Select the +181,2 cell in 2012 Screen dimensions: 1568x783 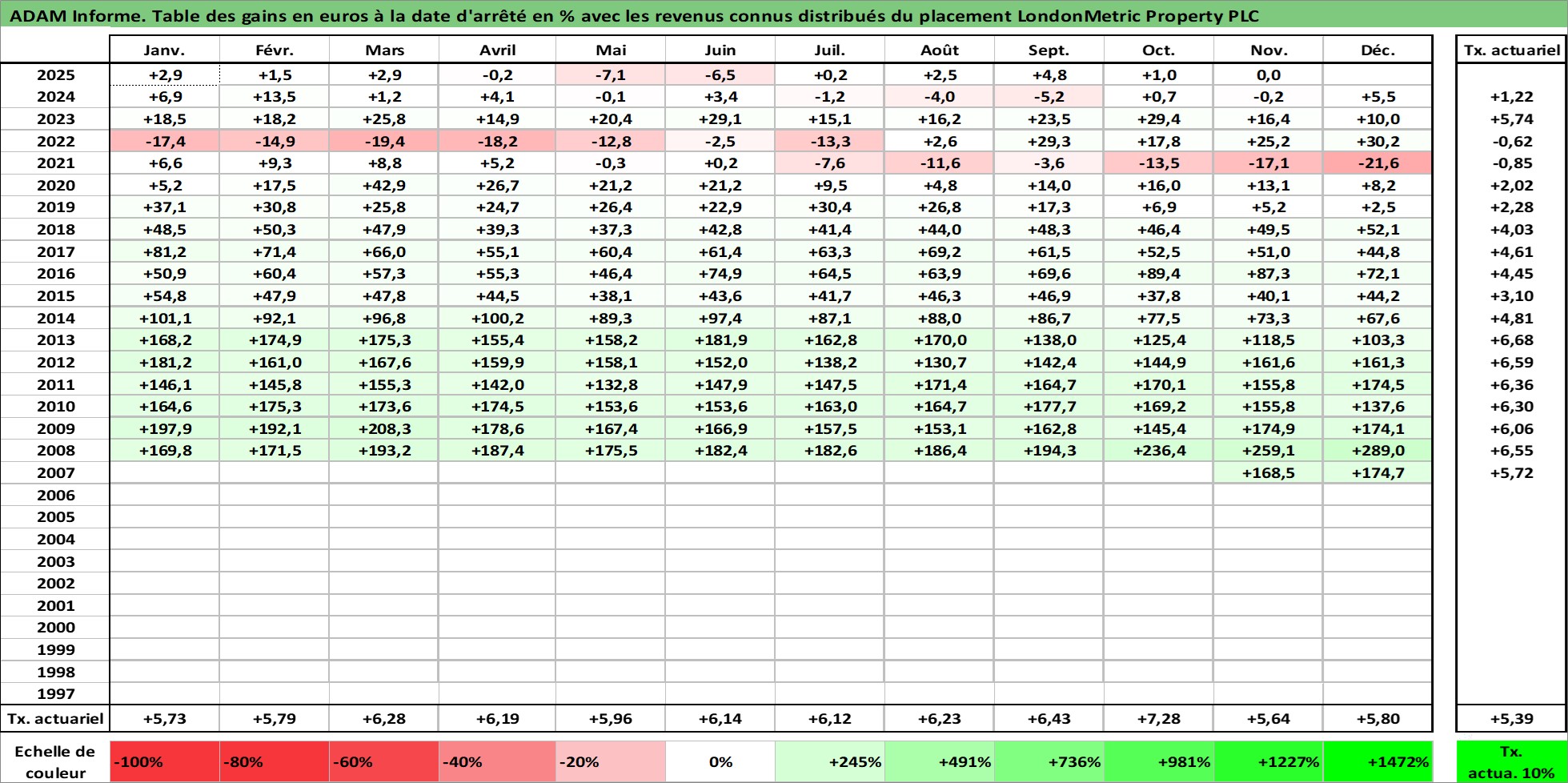164,362
